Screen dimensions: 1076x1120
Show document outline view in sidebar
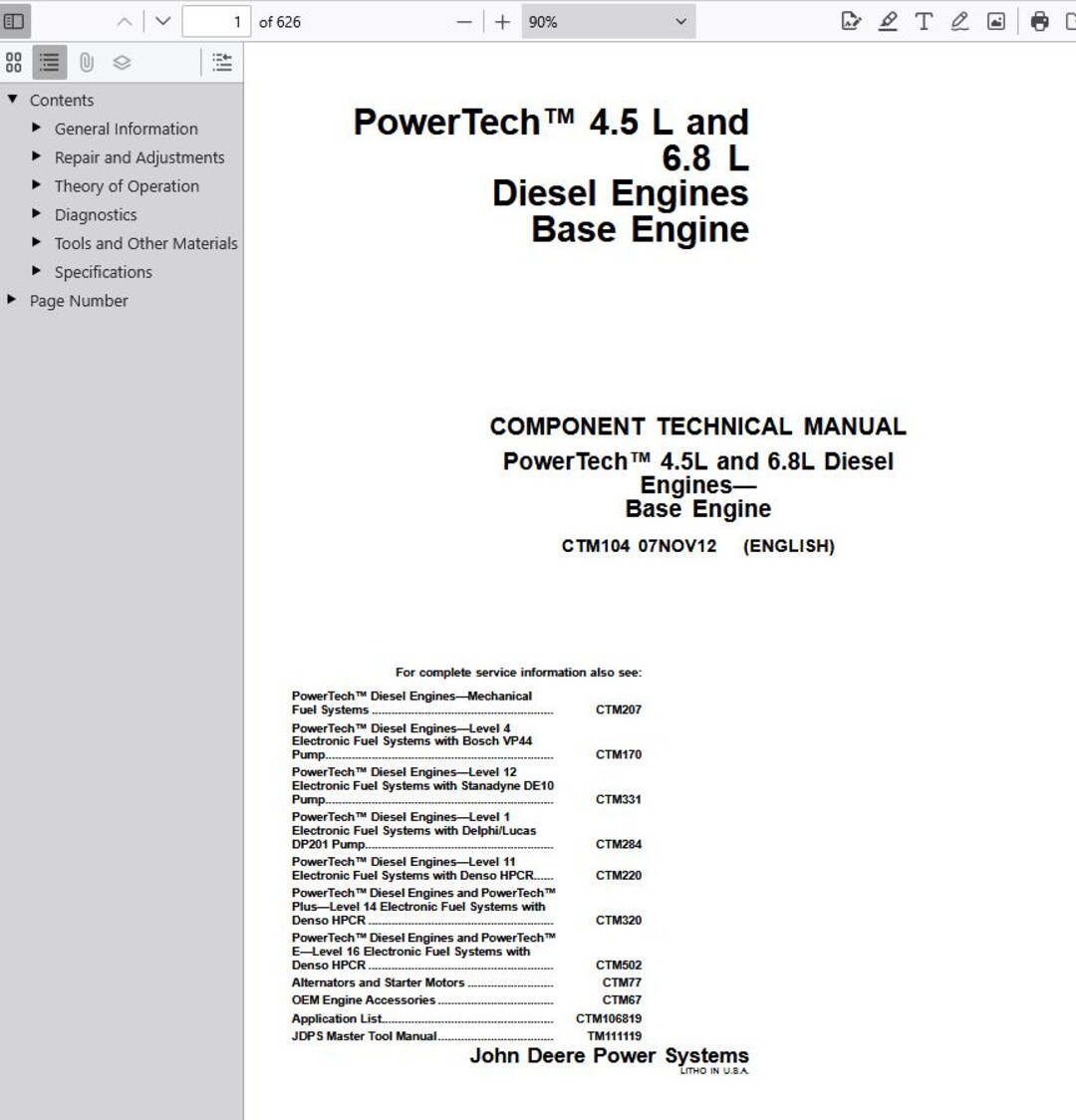[49, 62]
